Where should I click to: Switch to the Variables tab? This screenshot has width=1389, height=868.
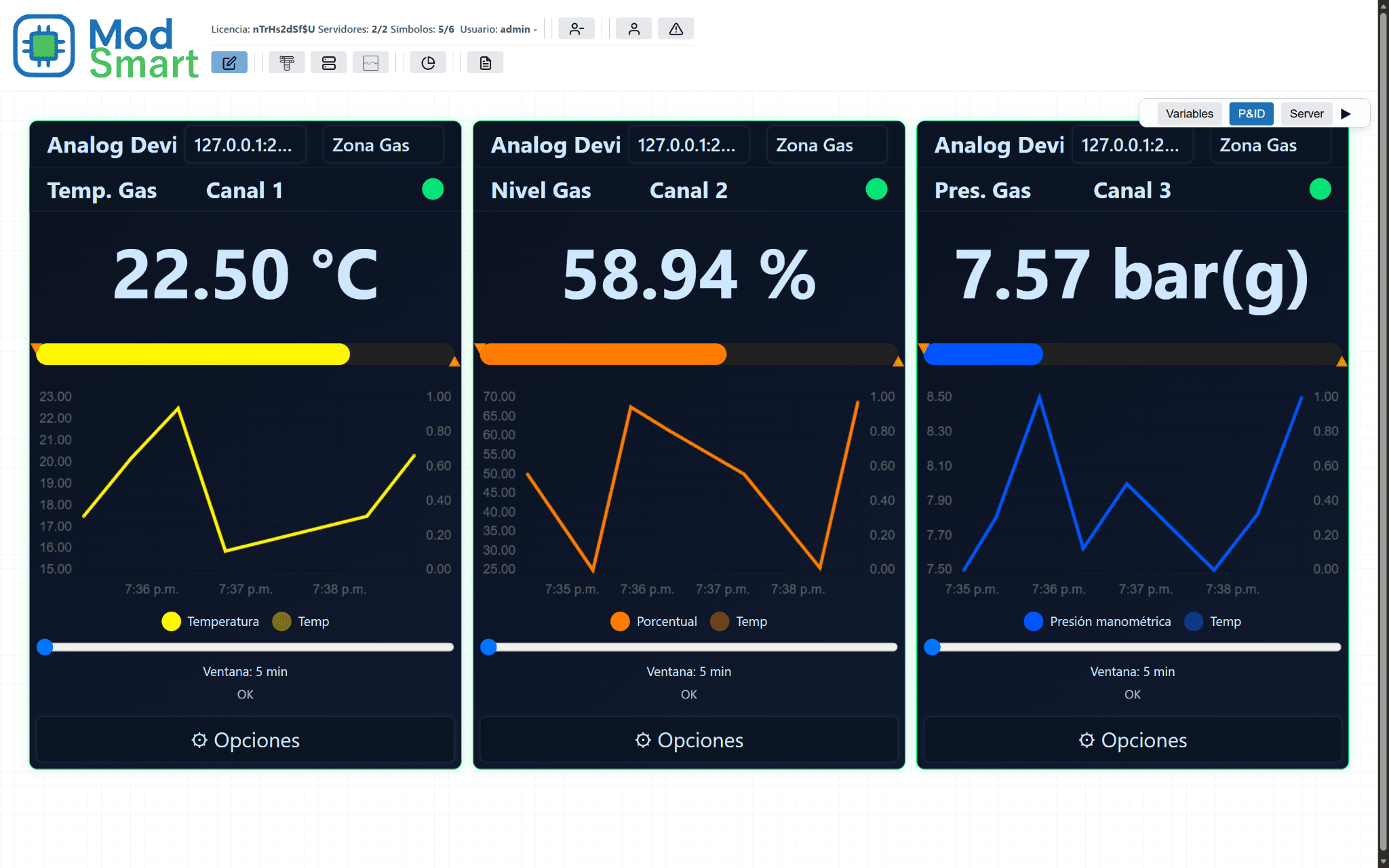coord(1190,114)
